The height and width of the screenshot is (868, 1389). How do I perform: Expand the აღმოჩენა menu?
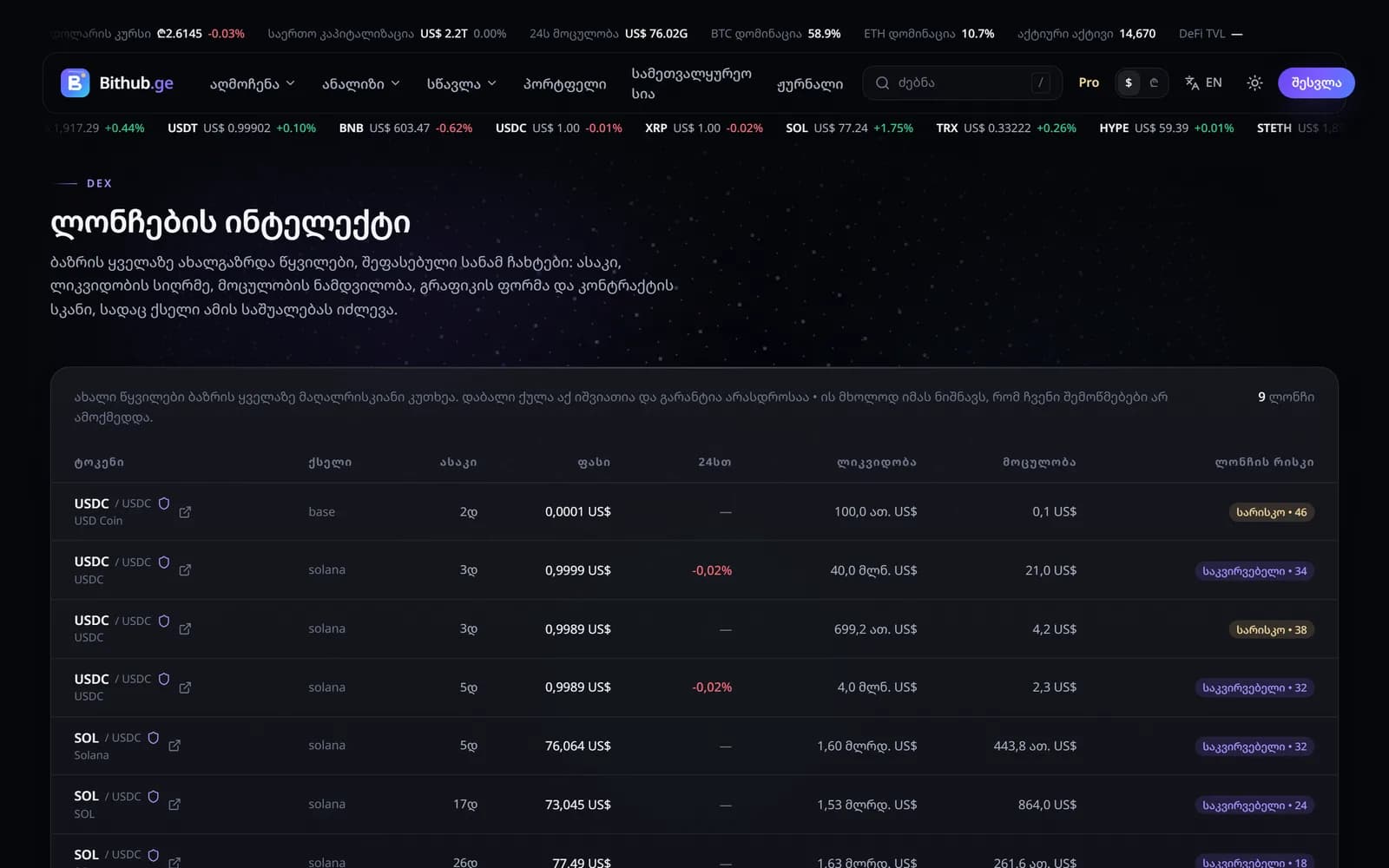(x=252, y=83)
